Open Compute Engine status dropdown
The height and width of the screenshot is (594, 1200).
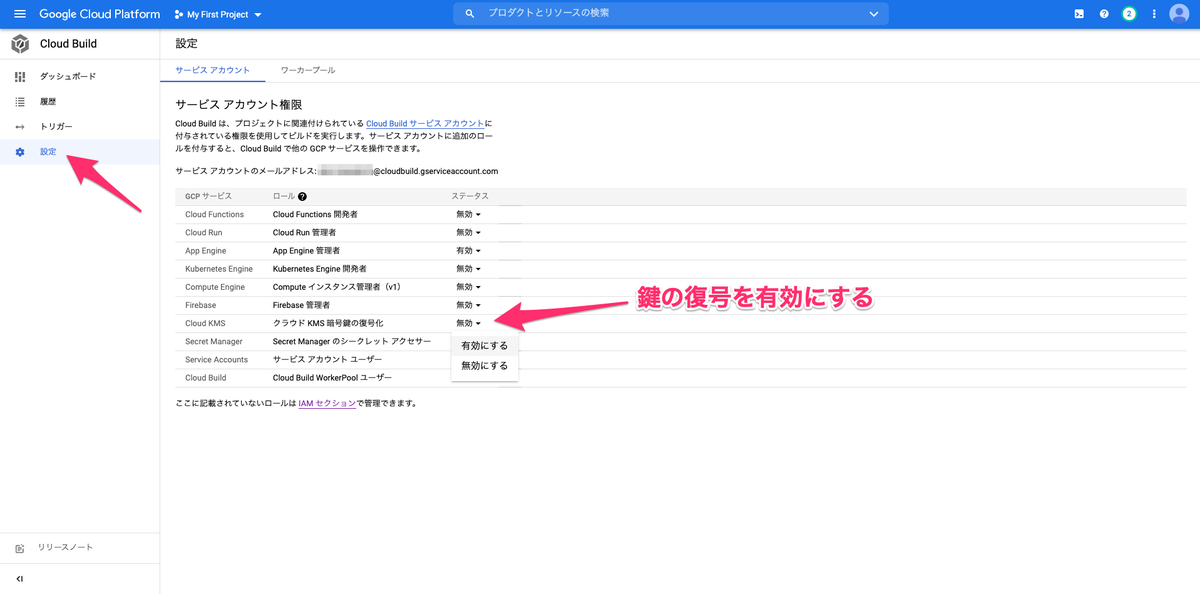(469, 287)
